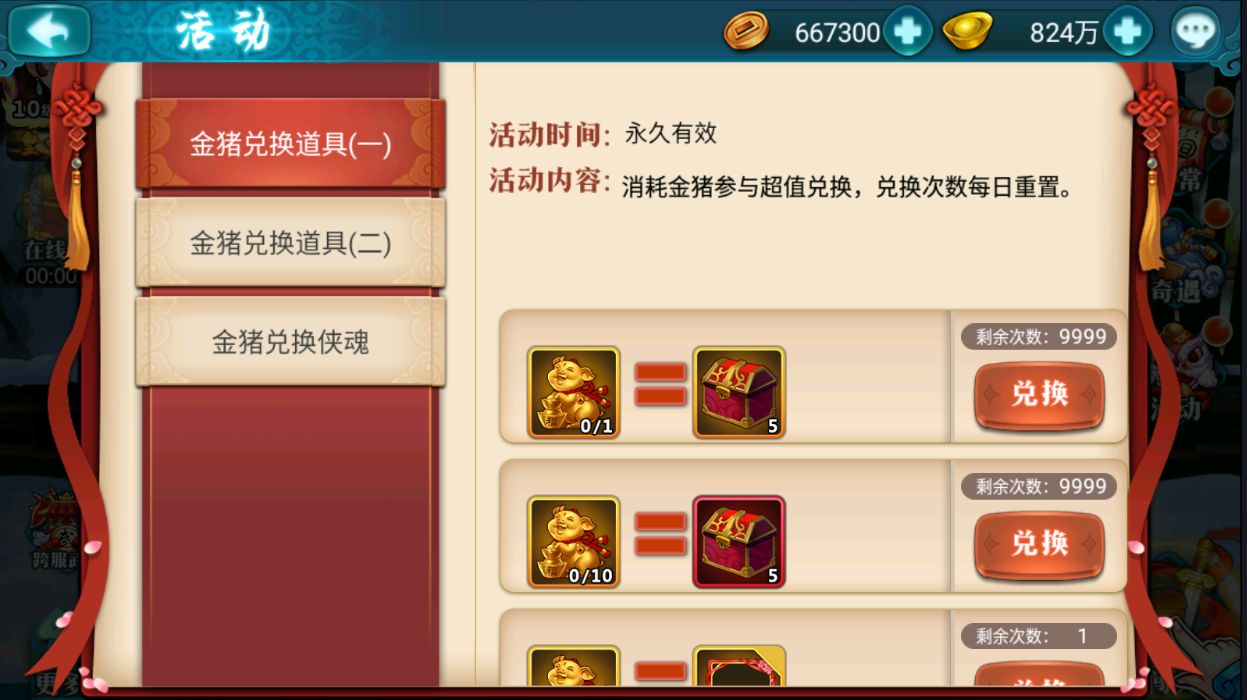The image size is (1247, 700).
Task: Click 兑换 button in first row
Action: [x=1040, y=395]
